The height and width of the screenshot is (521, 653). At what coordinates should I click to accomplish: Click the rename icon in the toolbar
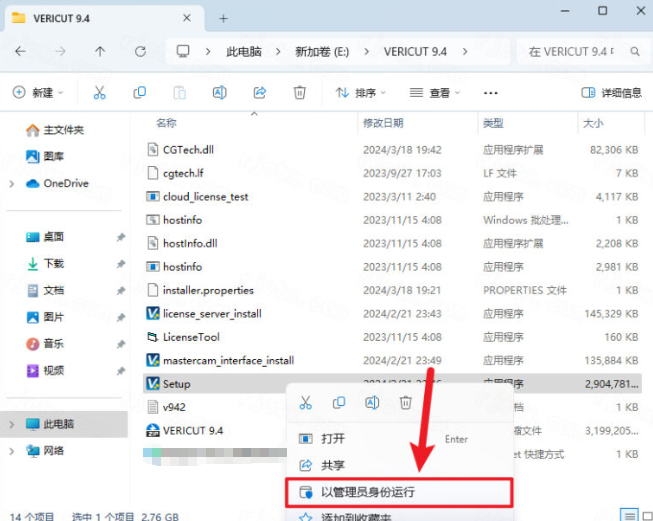[219, 92]
